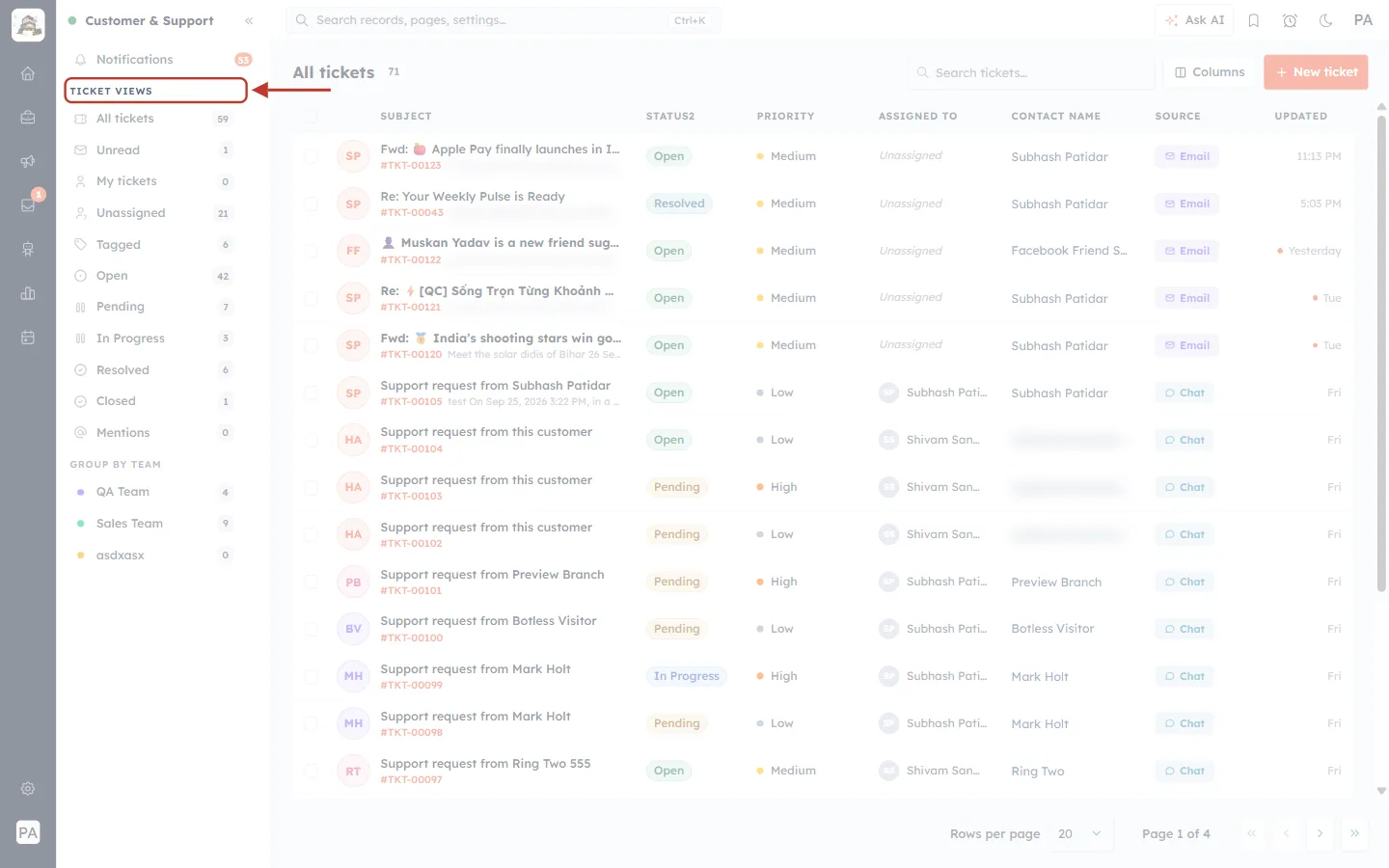Click the RT avatar on ticket TKT-00097
Image resolution: width=1389 pixels, height=868 pixels.
click(353, 772)
